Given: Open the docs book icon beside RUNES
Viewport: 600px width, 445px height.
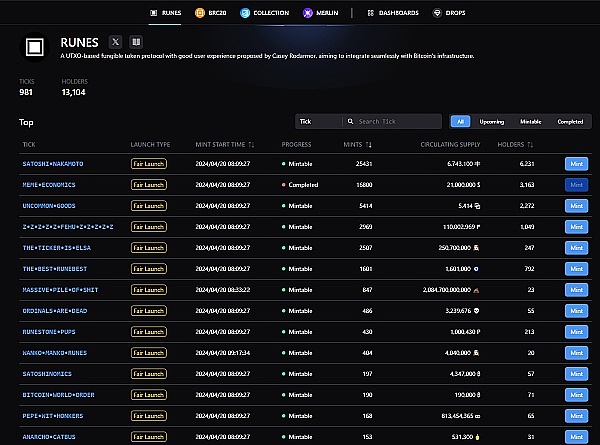Looking at the screenshot, I should (137, 43).
